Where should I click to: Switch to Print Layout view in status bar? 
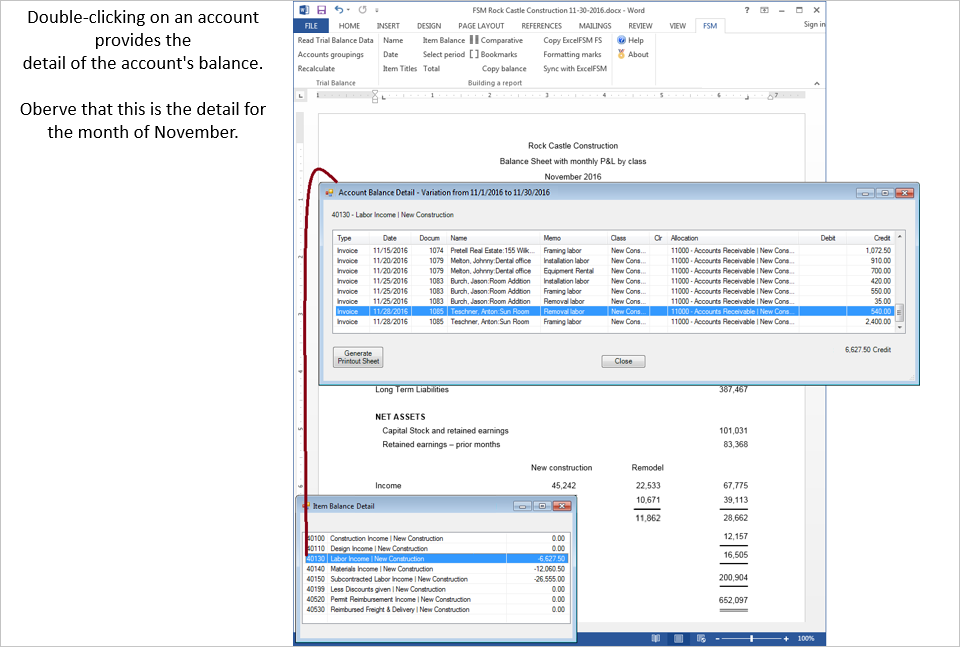tap(678, 638)
